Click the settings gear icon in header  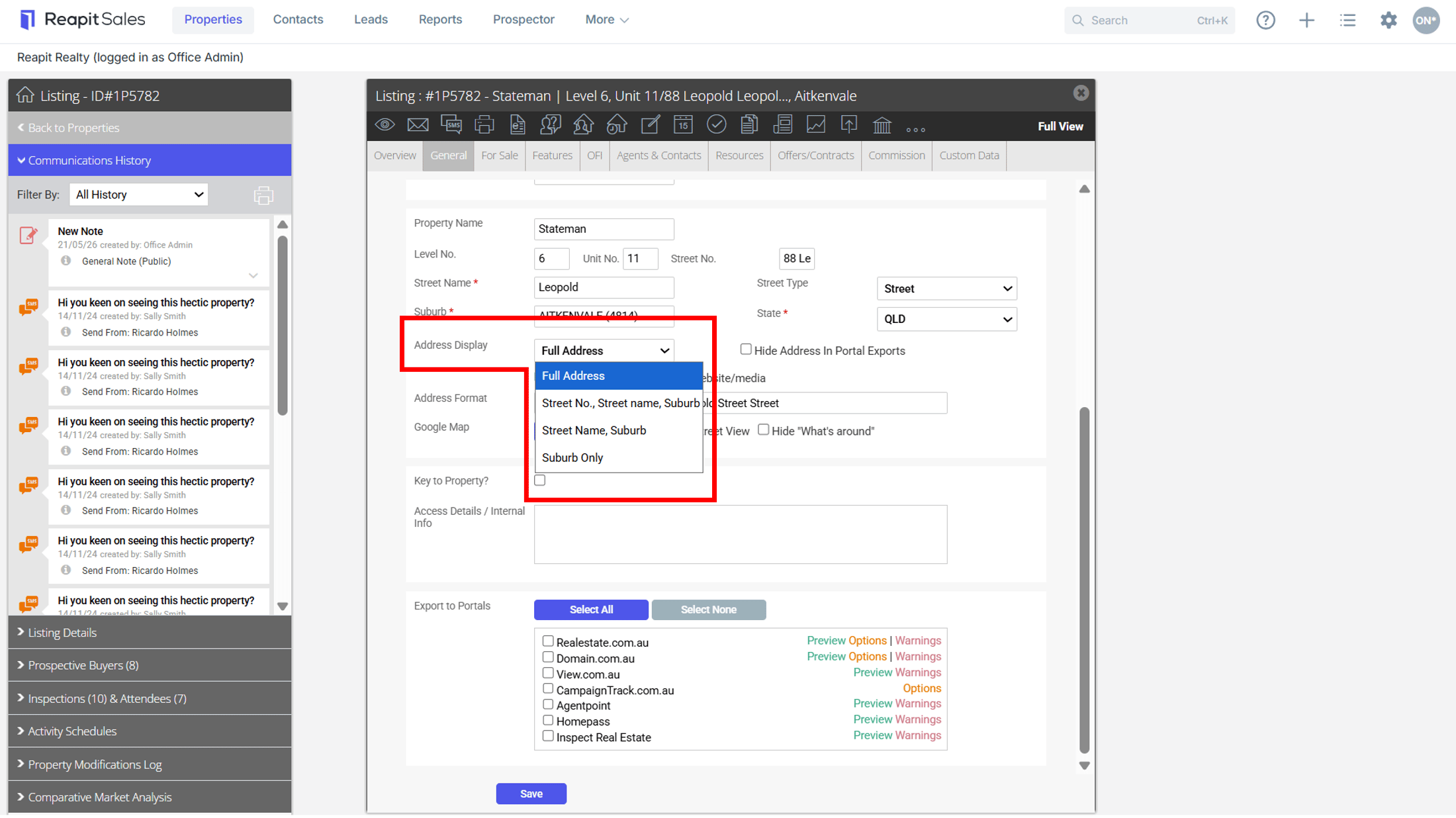click(1388, 20)
